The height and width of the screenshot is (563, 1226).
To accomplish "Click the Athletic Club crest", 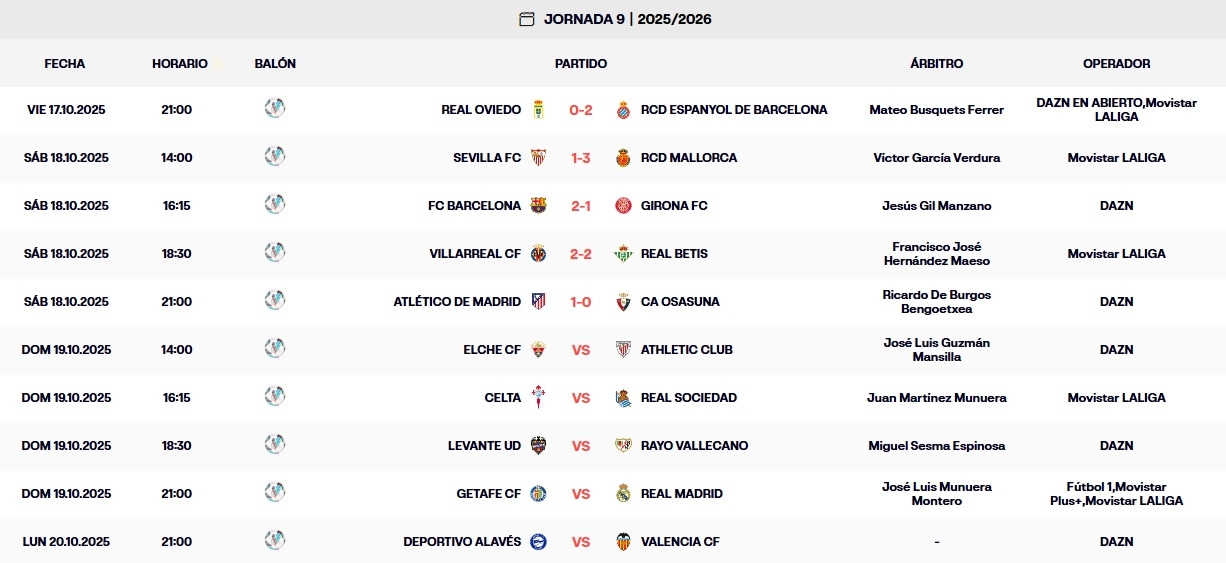I will point(624,350).
